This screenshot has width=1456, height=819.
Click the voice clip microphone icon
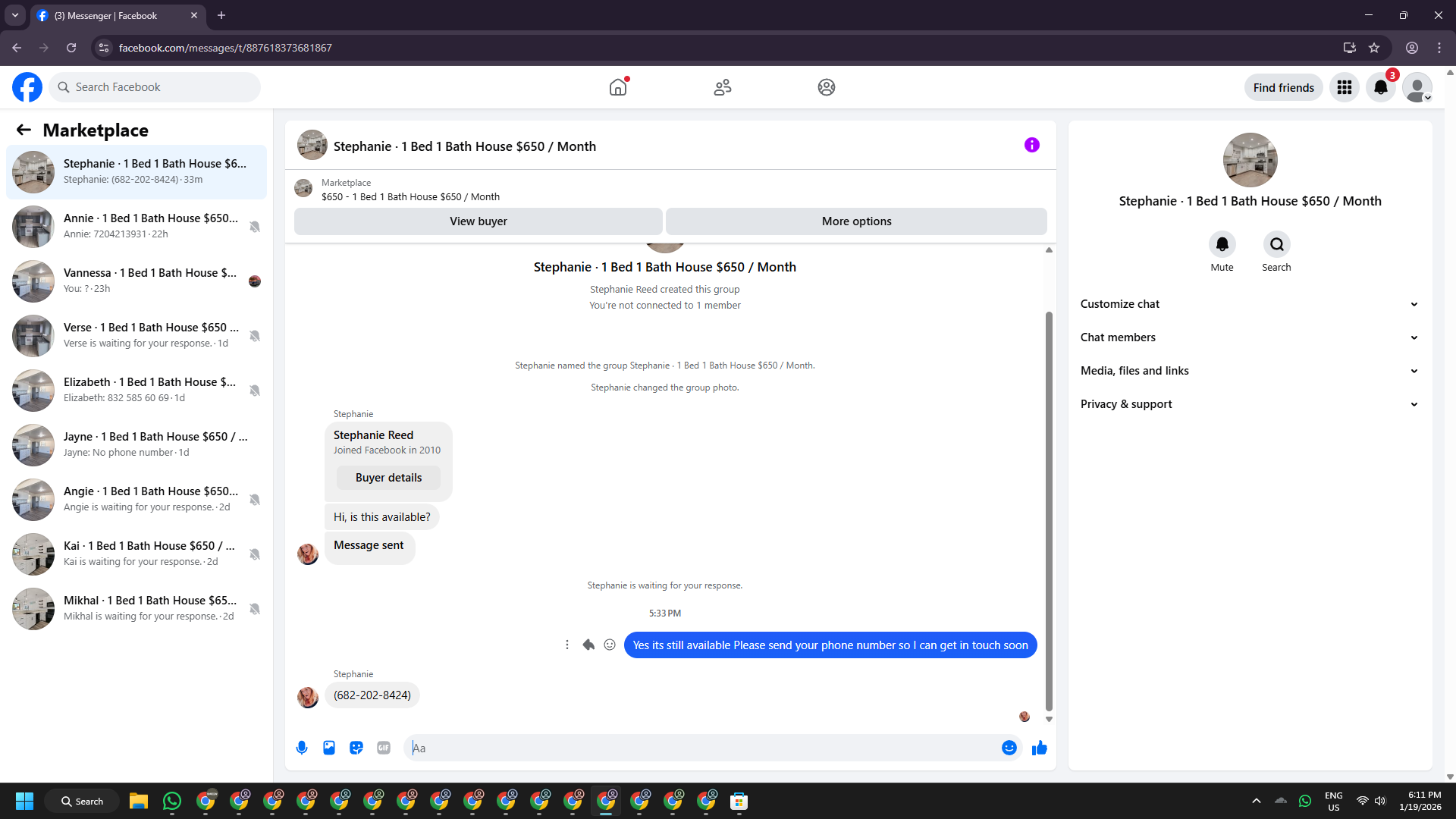(302, 748)
